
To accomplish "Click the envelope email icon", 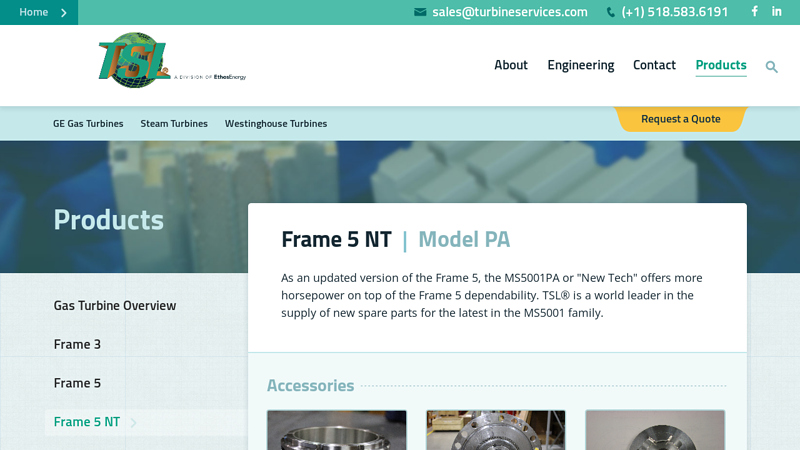I will (420, 12).
